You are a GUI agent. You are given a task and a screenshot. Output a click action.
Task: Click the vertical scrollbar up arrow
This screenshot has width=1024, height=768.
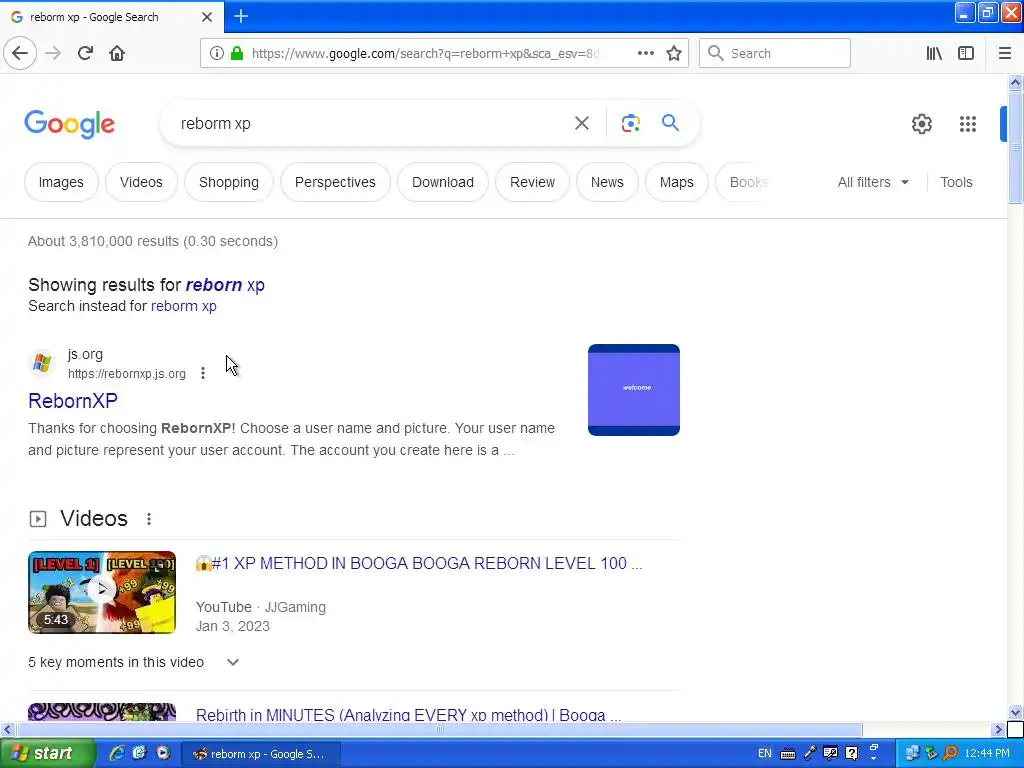click(x=1015, y=82)
